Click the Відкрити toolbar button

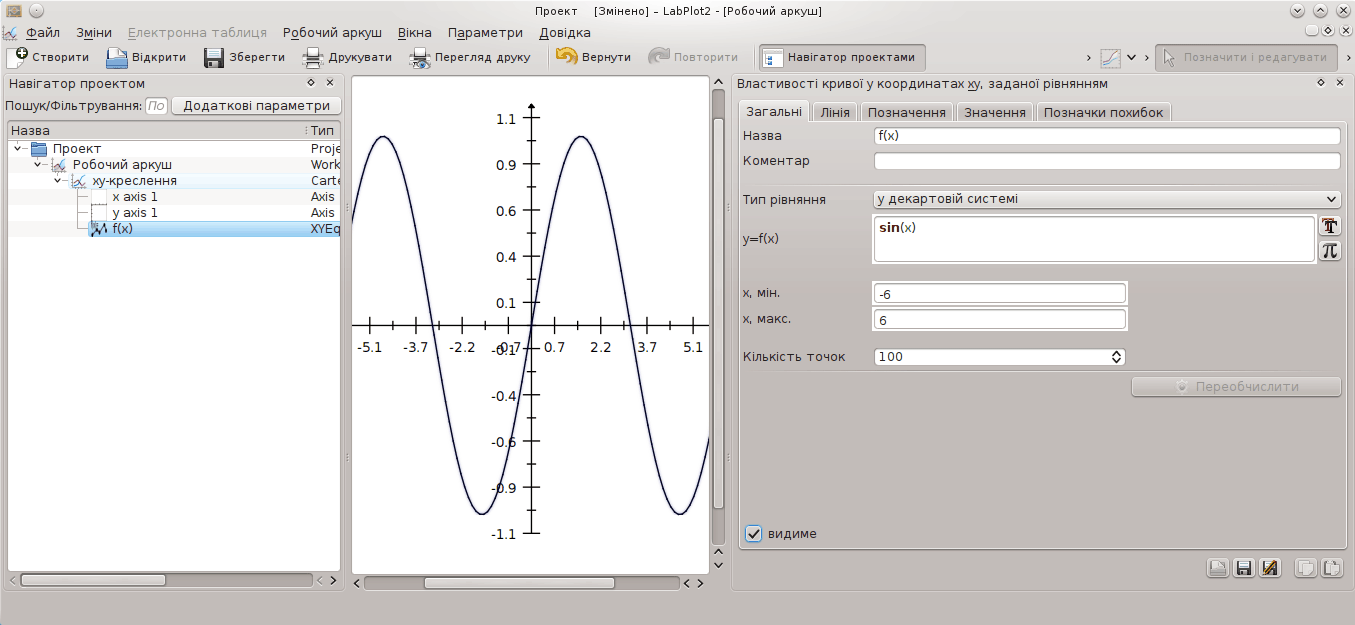146,57
